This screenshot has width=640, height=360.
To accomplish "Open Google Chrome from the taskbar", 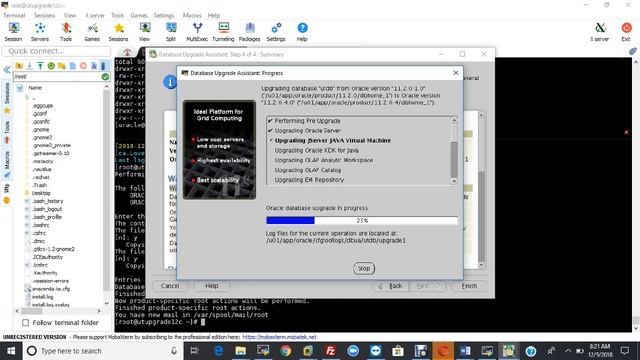I will 286,351.
